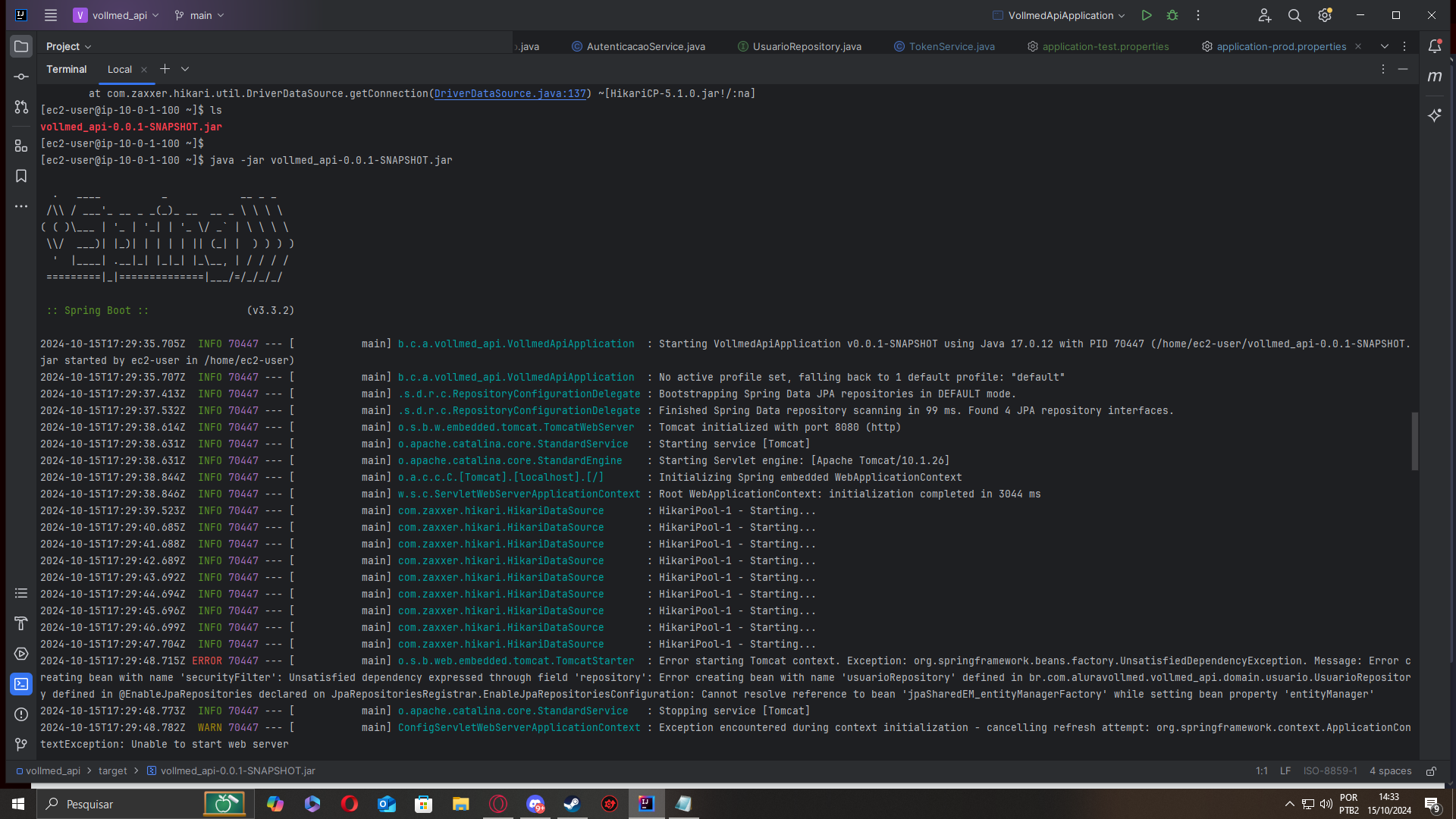Open AI Assistant sparkle icon
The height and width of the screenshot is (819, 1456).
[x=1435, y=115]
